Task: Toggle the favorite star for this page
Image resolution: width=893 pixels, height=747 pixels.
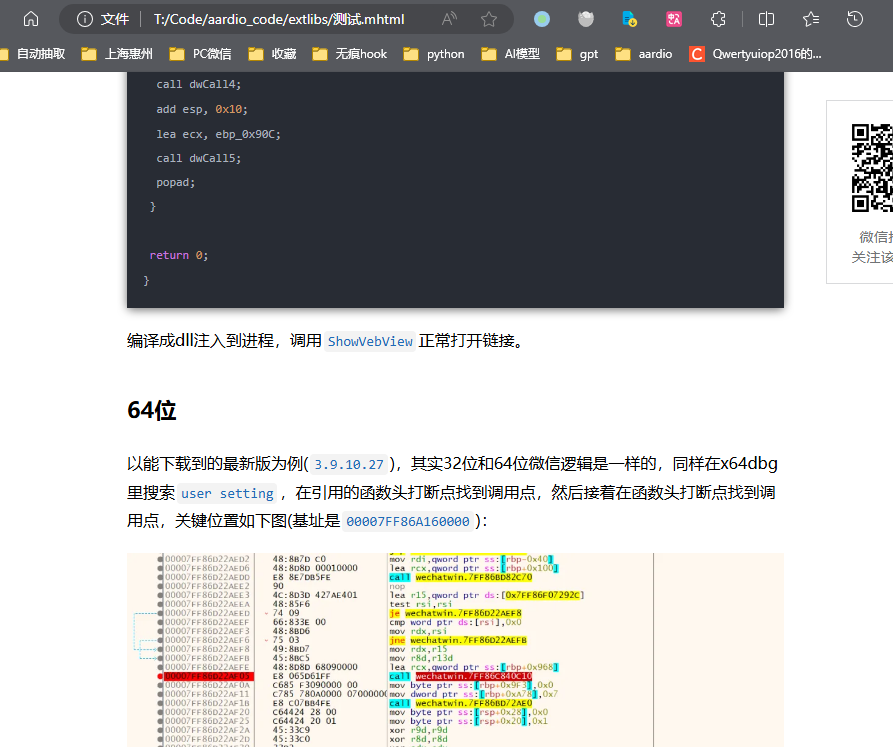Action: coord(487,18)
